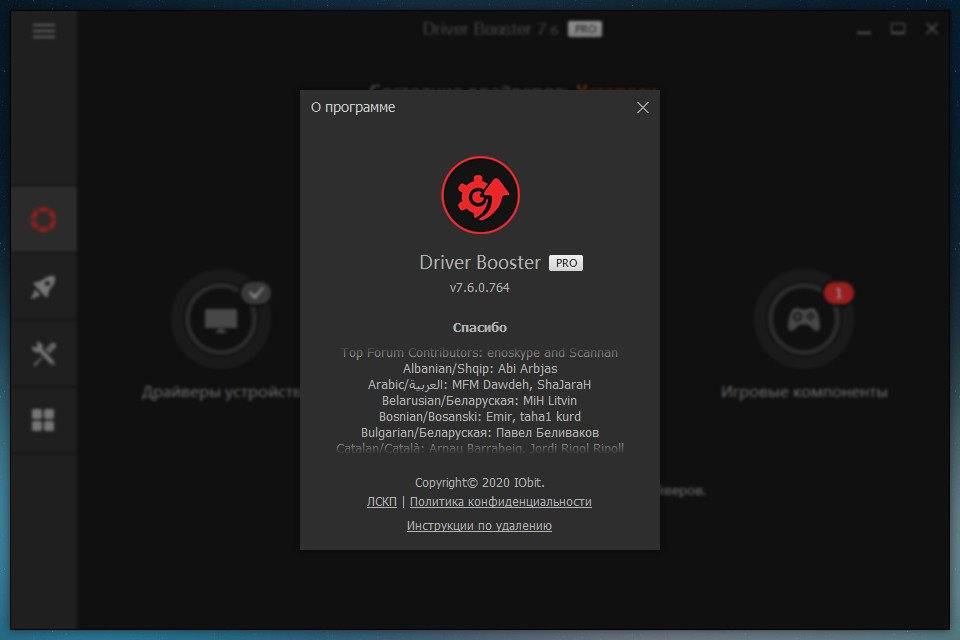
Task: Click Catalan/Català translators line
Action: click(x=480, y=448)
